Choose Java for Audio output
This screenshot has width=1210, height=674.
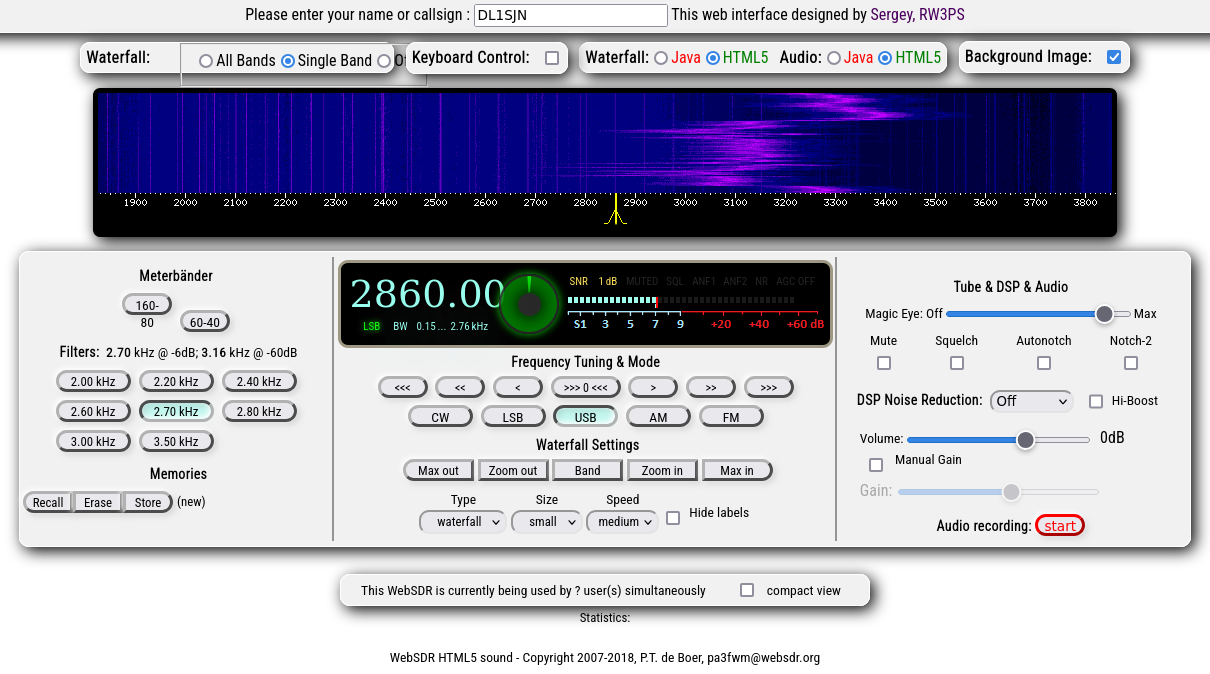[833, 58]
